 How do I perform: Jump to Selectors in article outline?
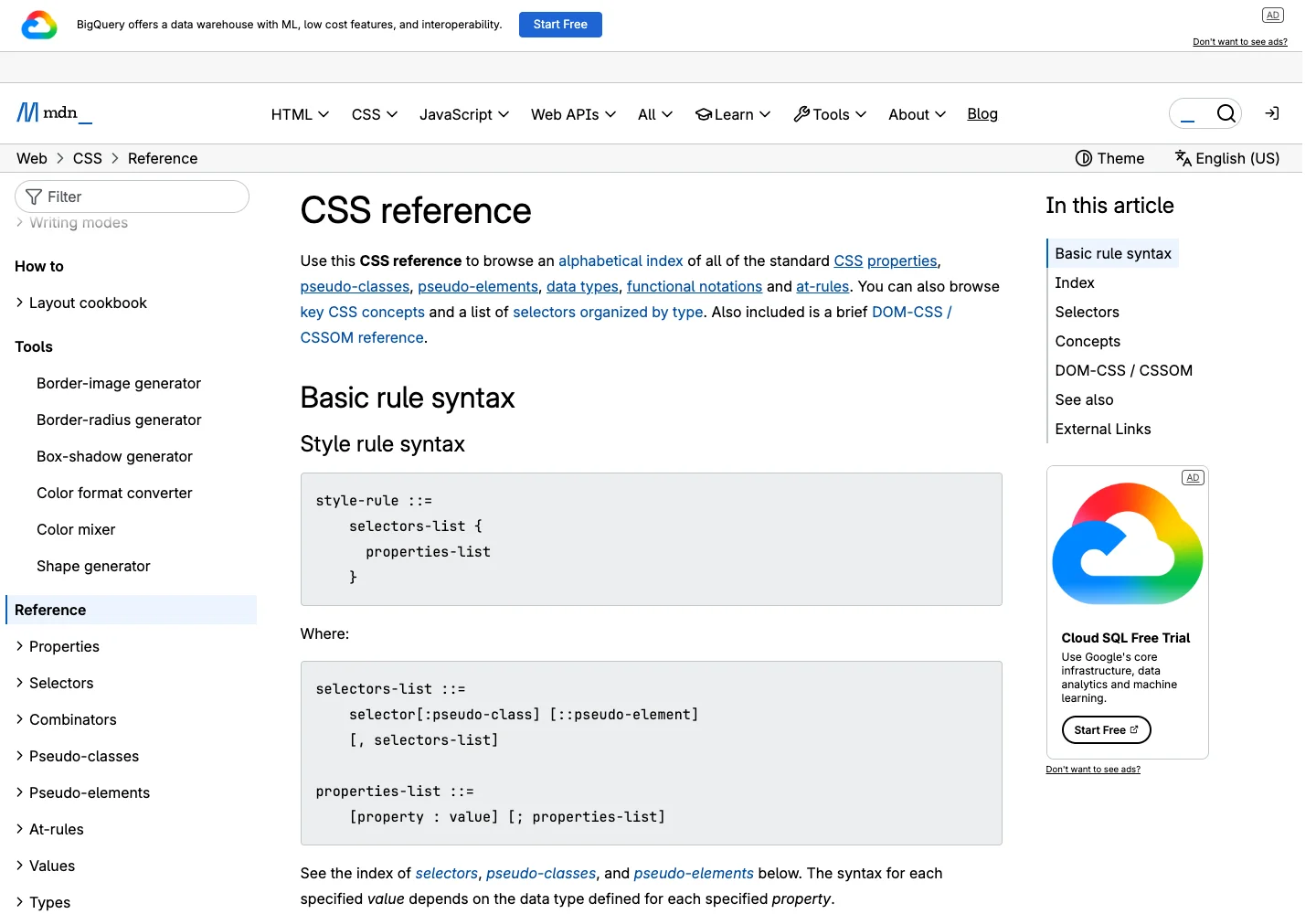click(x=1087, y=312)
